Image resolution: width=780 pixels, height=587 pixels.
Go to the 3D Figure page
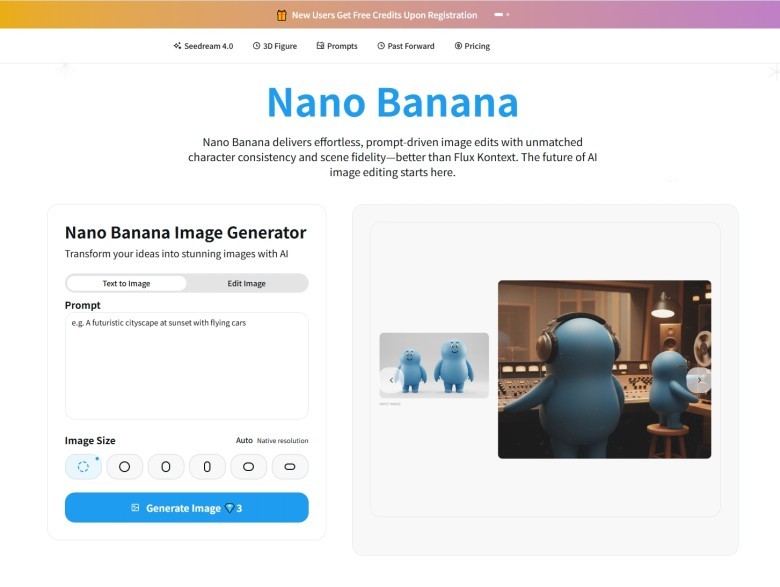point(275,46)
